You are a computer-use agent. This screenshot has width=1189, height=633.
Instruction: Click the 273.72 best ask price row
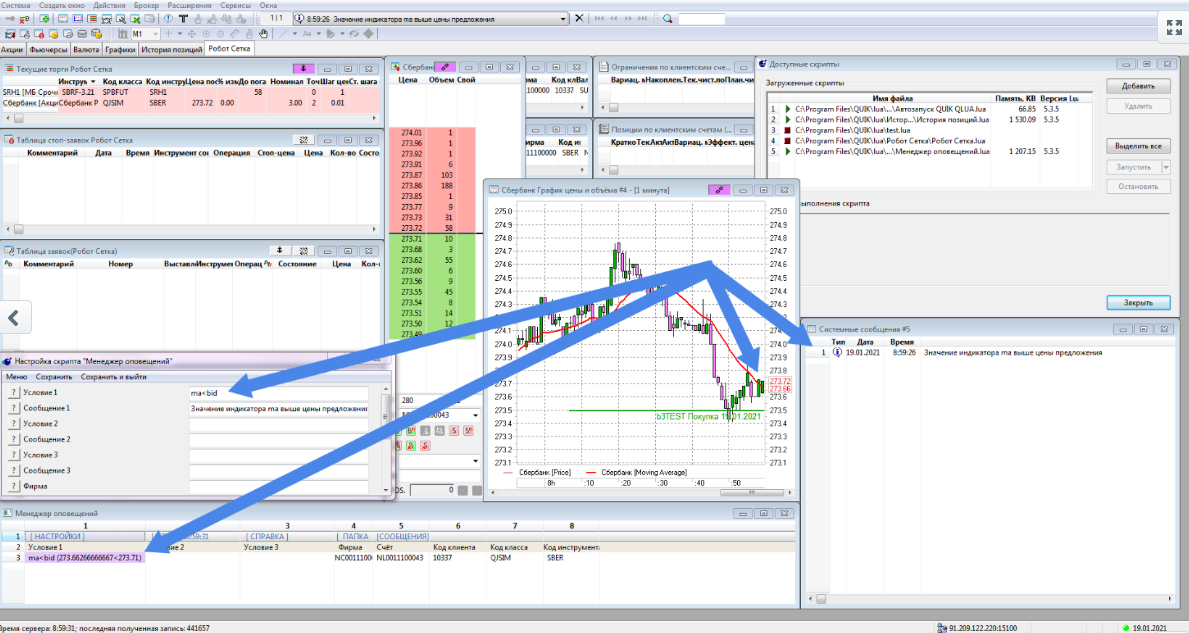433,228
